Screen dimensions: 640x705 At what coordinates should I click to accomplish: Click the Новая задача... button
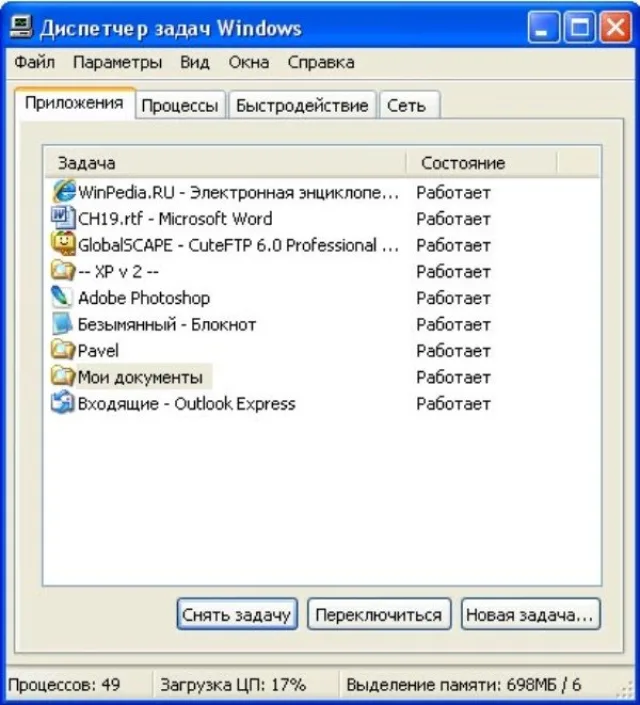530,614
